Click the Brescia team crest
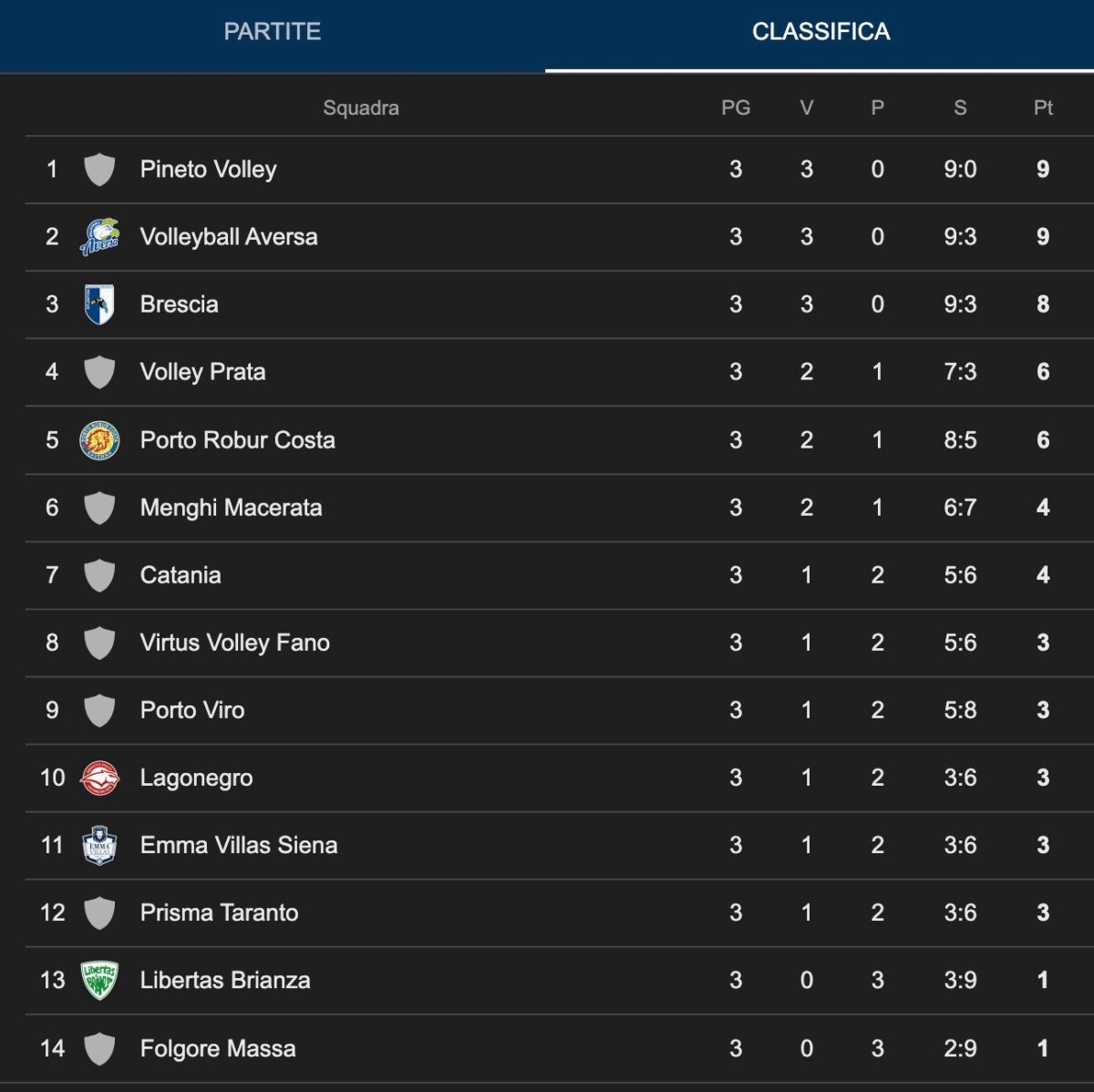The image size is (1094, 1092). [100, 304]
